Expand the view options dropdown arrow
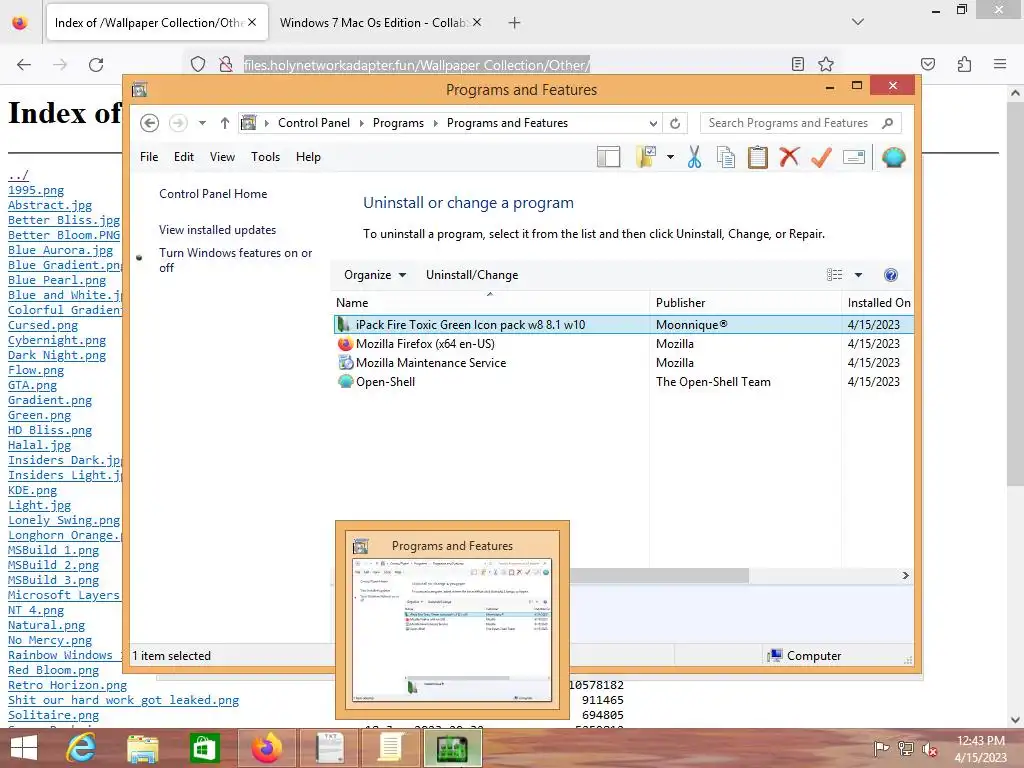 pyautogui.click(x=858, y=275)
